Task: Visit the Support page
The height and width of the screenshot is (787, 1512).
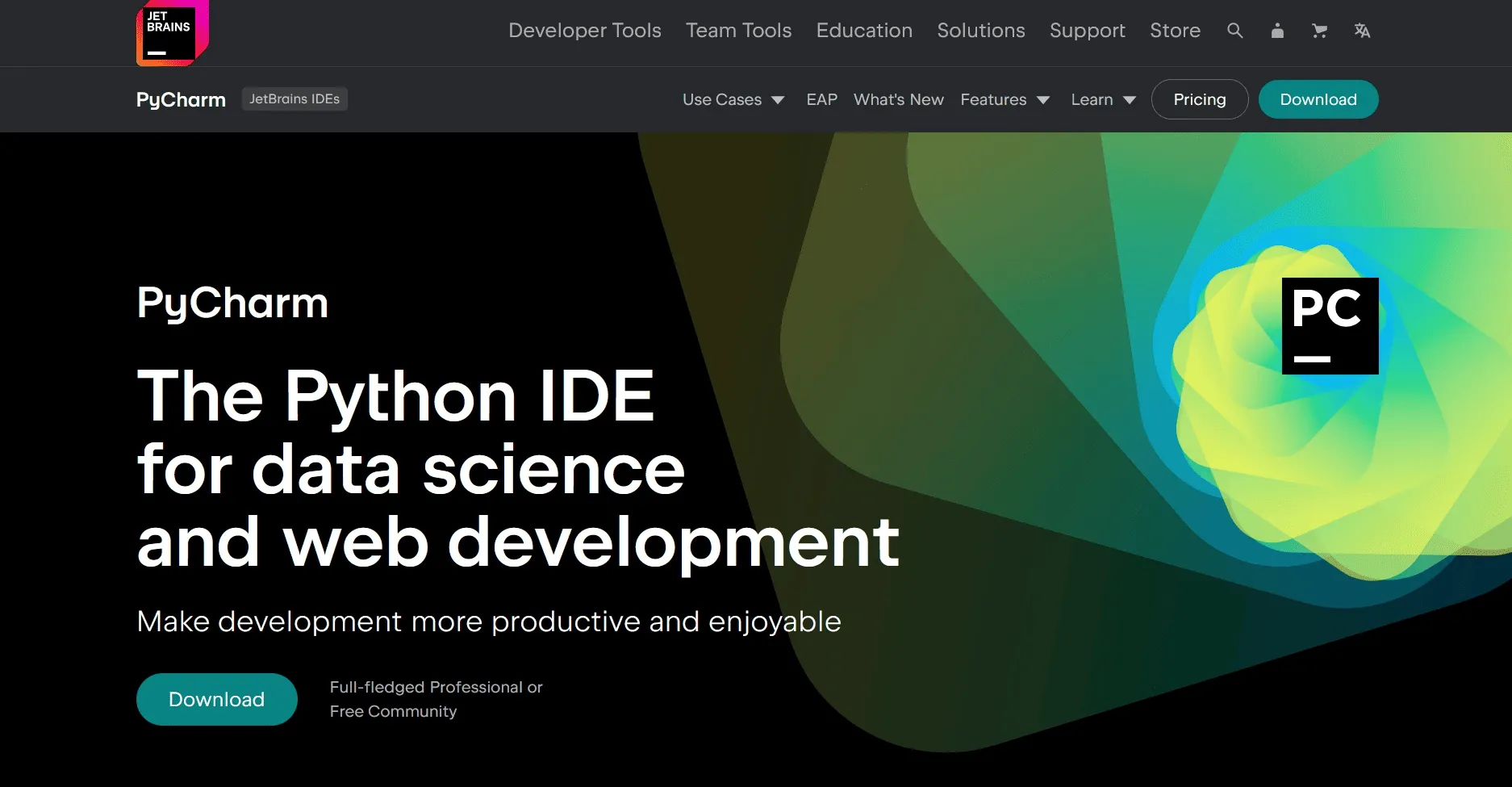Action: (1087, 31)
